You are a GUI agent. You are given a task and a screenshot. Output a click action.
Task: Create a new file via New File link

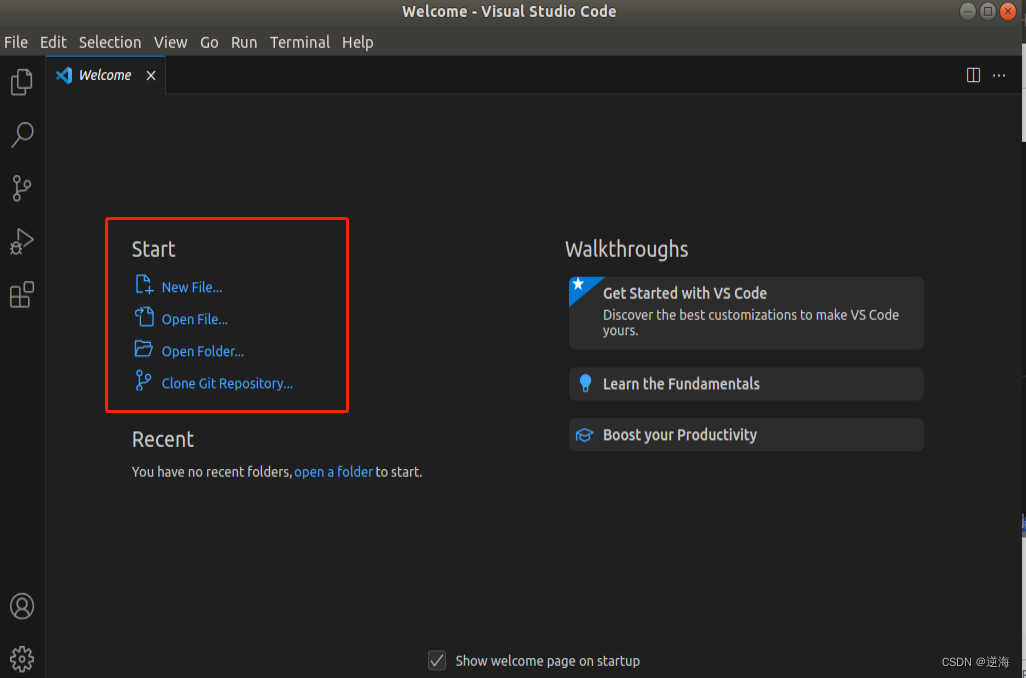click(192, 287)
